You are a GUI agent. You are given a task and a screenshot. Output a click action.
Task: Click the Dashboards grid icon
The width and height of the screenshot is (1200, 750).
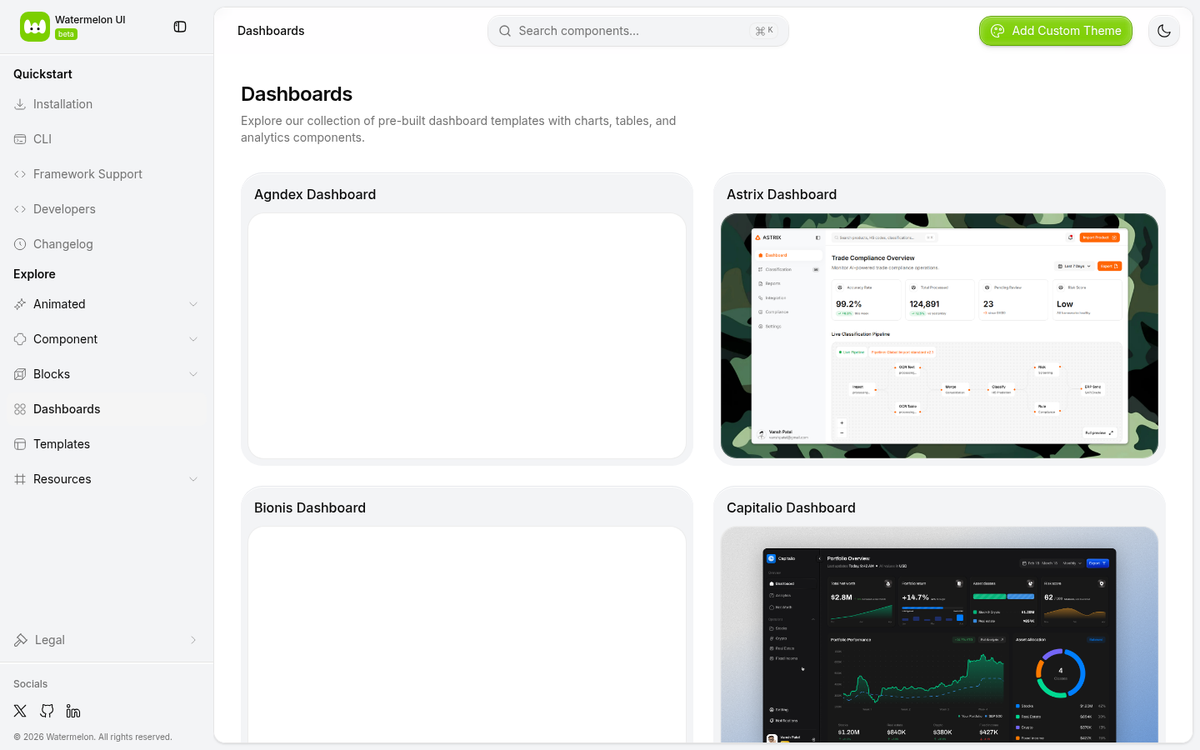pyautogui.click(x=20, y=409)
